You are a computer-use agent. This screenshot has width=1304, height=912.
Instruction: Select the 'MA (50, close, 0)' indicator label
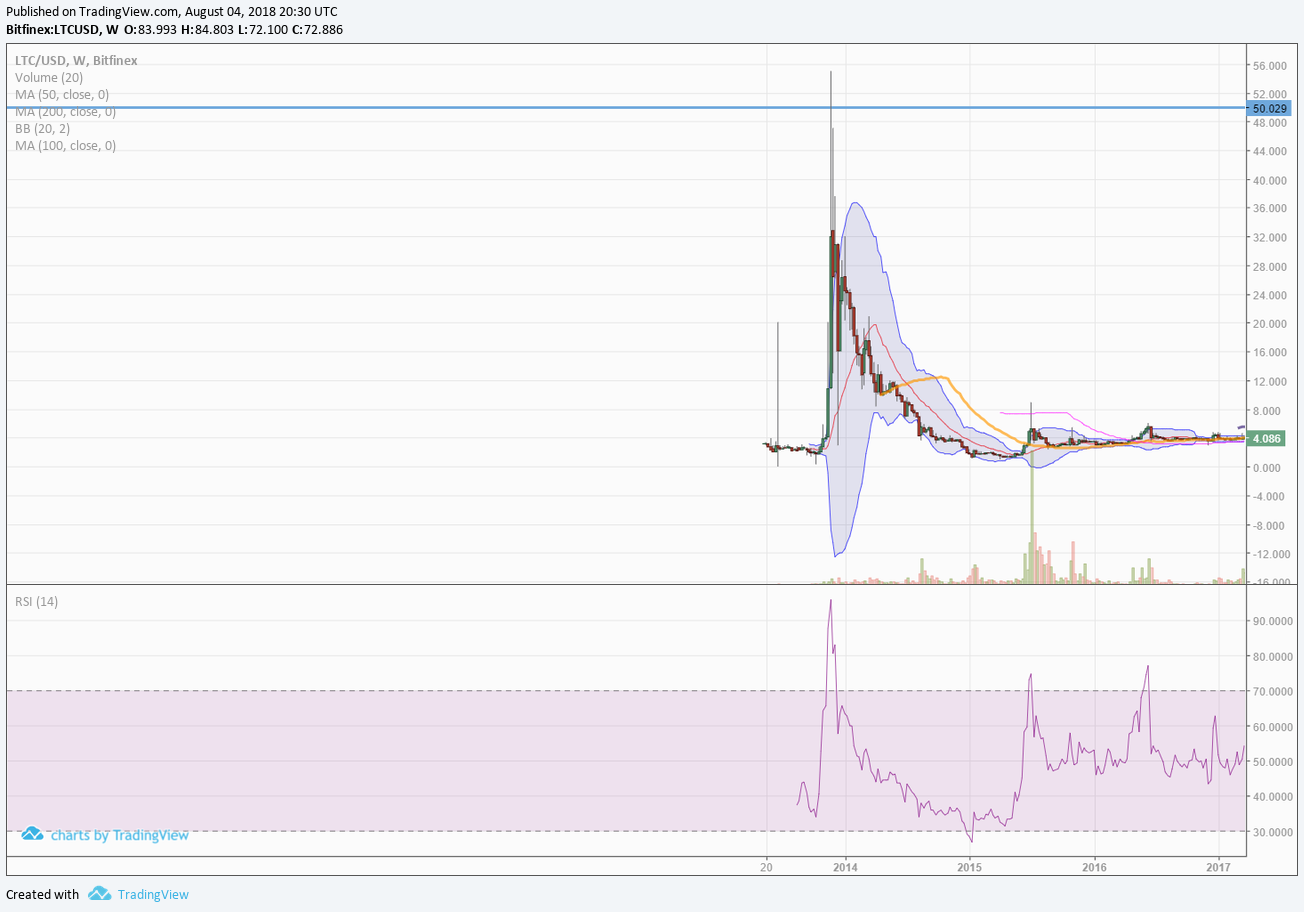[62, 94]
